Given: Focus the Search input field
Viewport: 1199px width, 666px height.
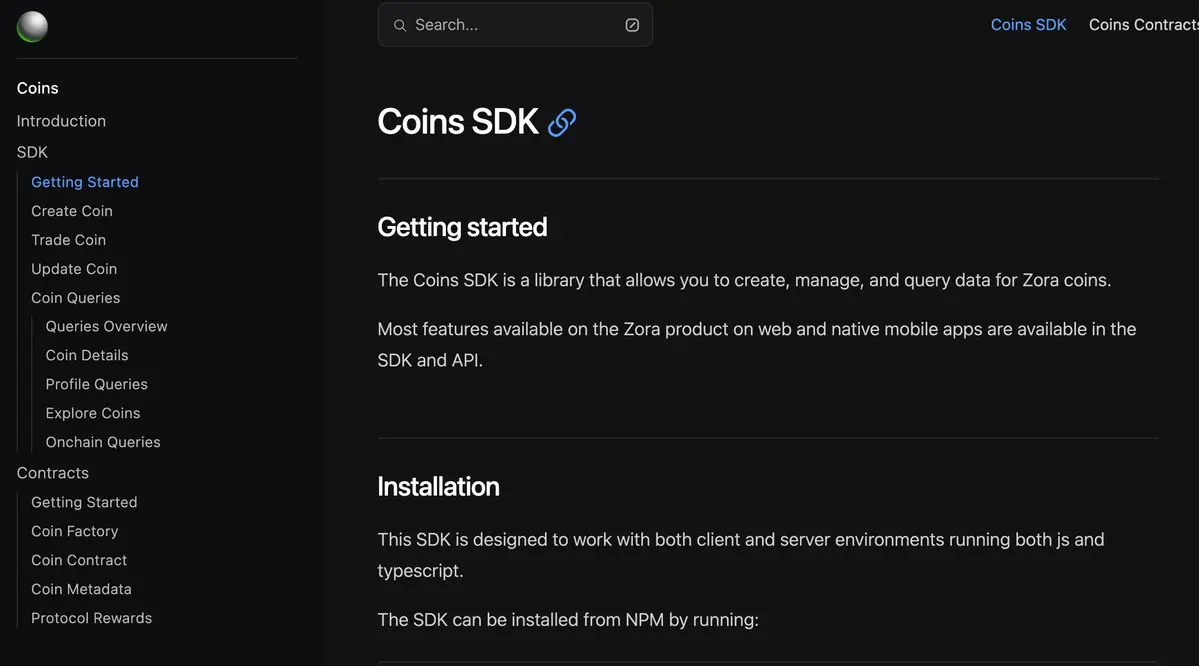Looking at the screenshot, I should [515, 24].
